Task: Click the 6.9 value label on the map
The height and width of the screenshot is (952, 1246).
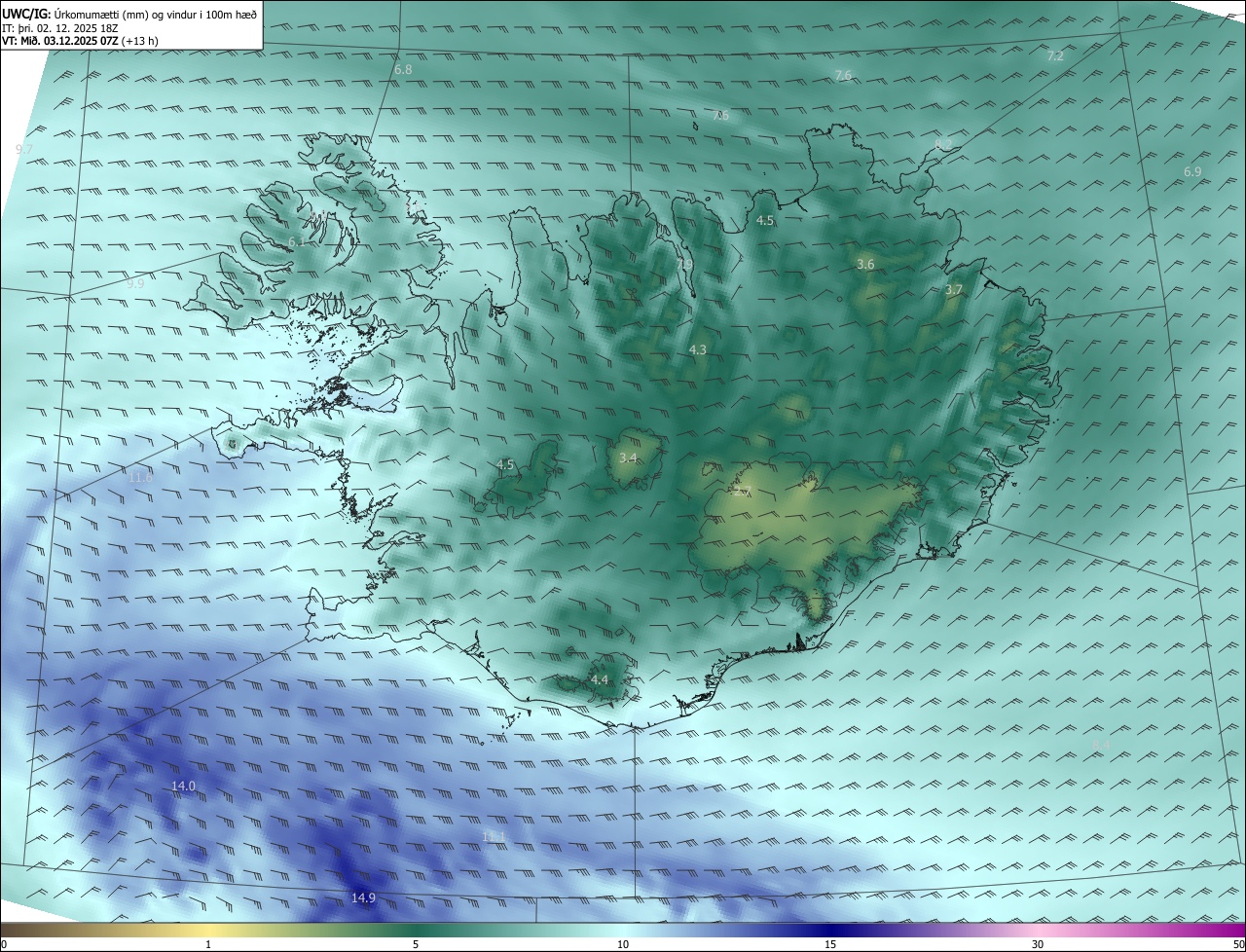Action: point(1192,171)
